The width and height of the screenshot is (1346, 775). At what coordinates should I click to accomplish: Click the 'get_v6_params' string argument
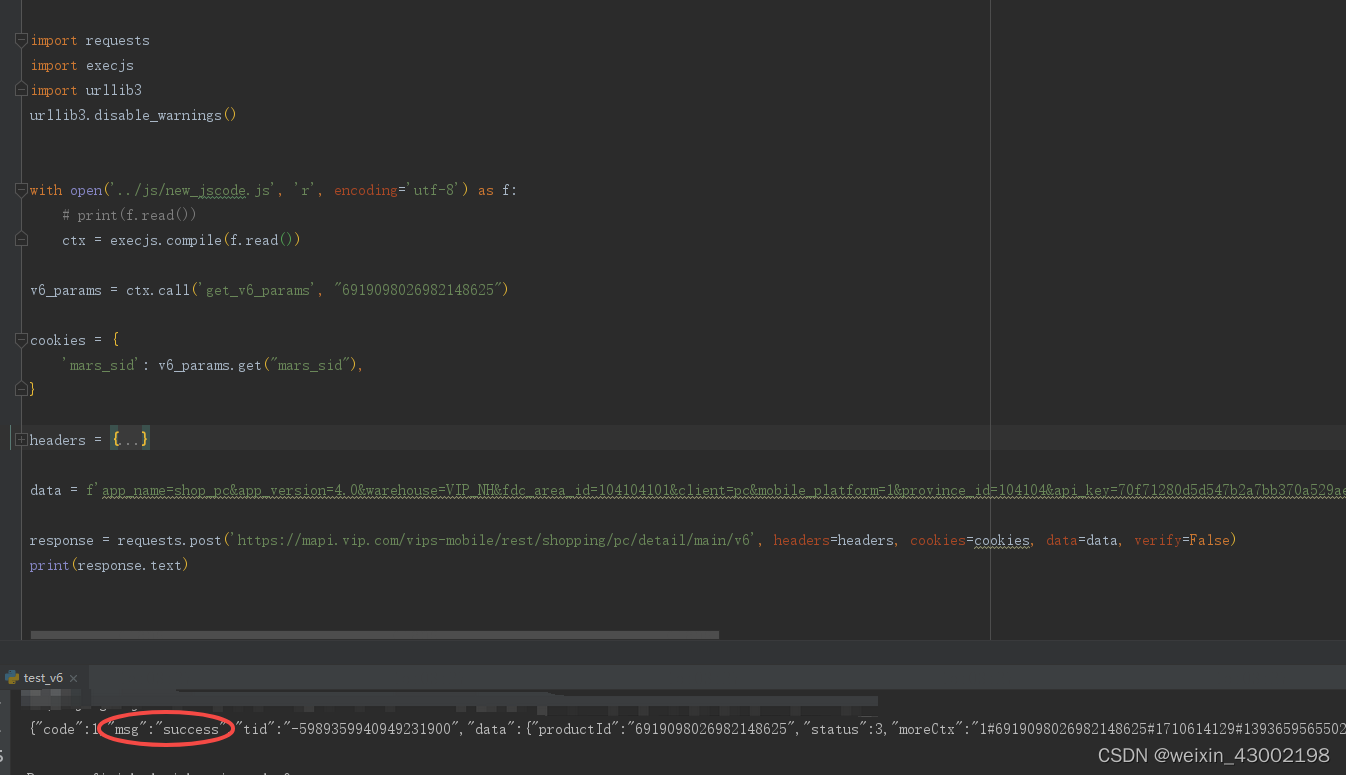(x=258, y=290)
